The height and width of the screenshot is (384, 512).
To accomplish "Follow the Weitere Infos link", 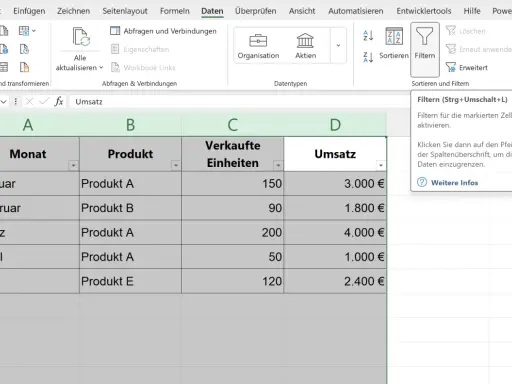I will coord(454,183).
